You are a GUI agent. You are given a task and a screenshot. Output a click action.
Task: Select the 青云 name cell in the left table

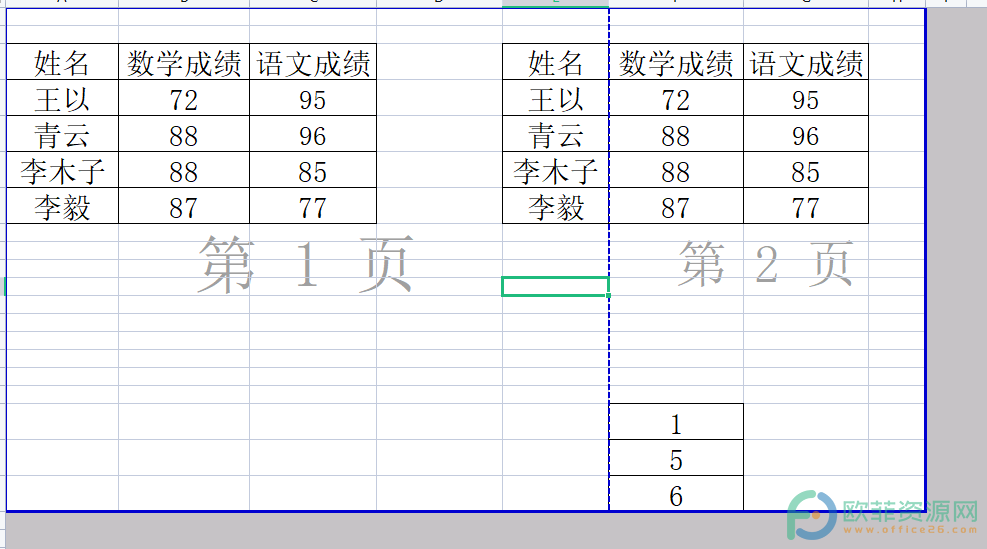click(62, 133)
